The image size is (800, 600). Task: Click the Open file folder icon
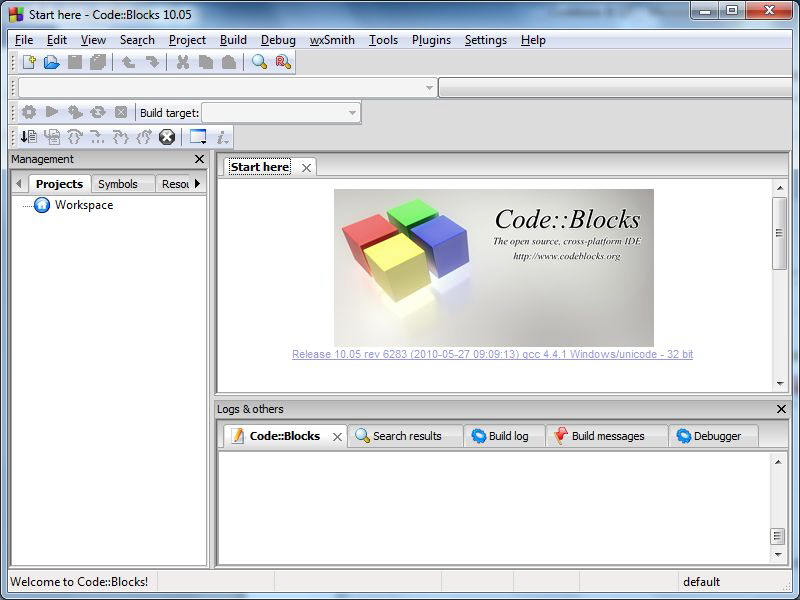52,62
